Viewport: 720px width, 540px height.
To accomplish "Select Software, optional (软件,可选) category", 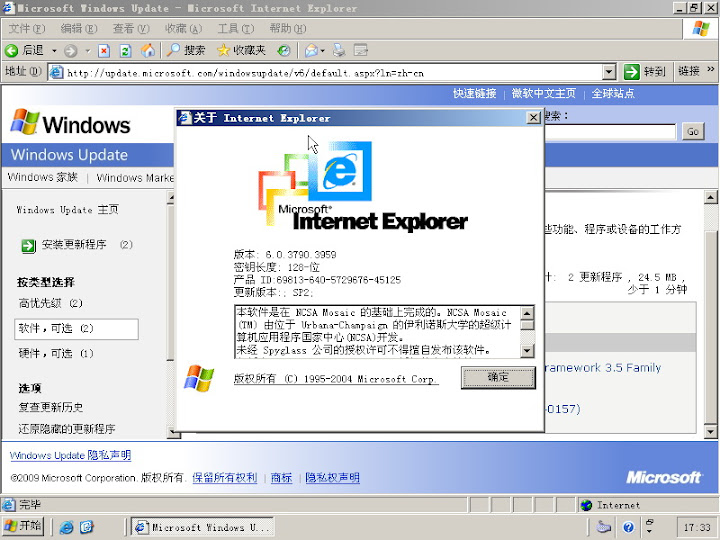I will (x=76, y=329).
